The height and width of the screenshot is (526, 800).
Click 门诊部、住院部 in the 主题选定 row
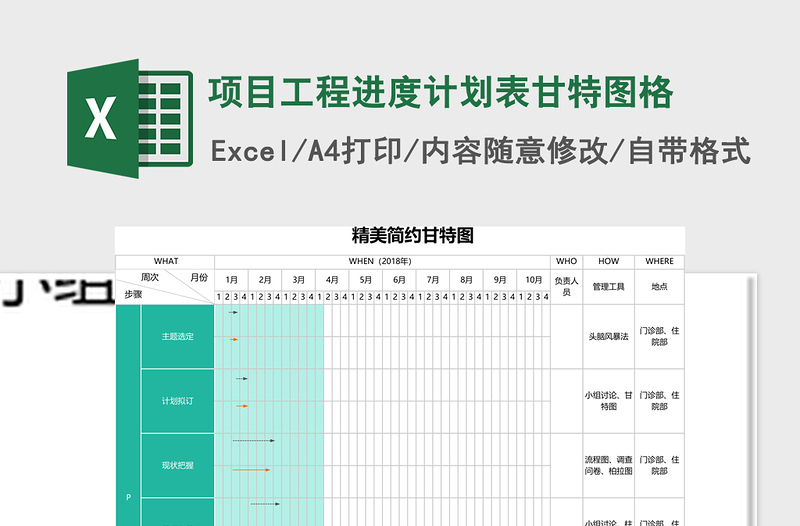(659, 337)
